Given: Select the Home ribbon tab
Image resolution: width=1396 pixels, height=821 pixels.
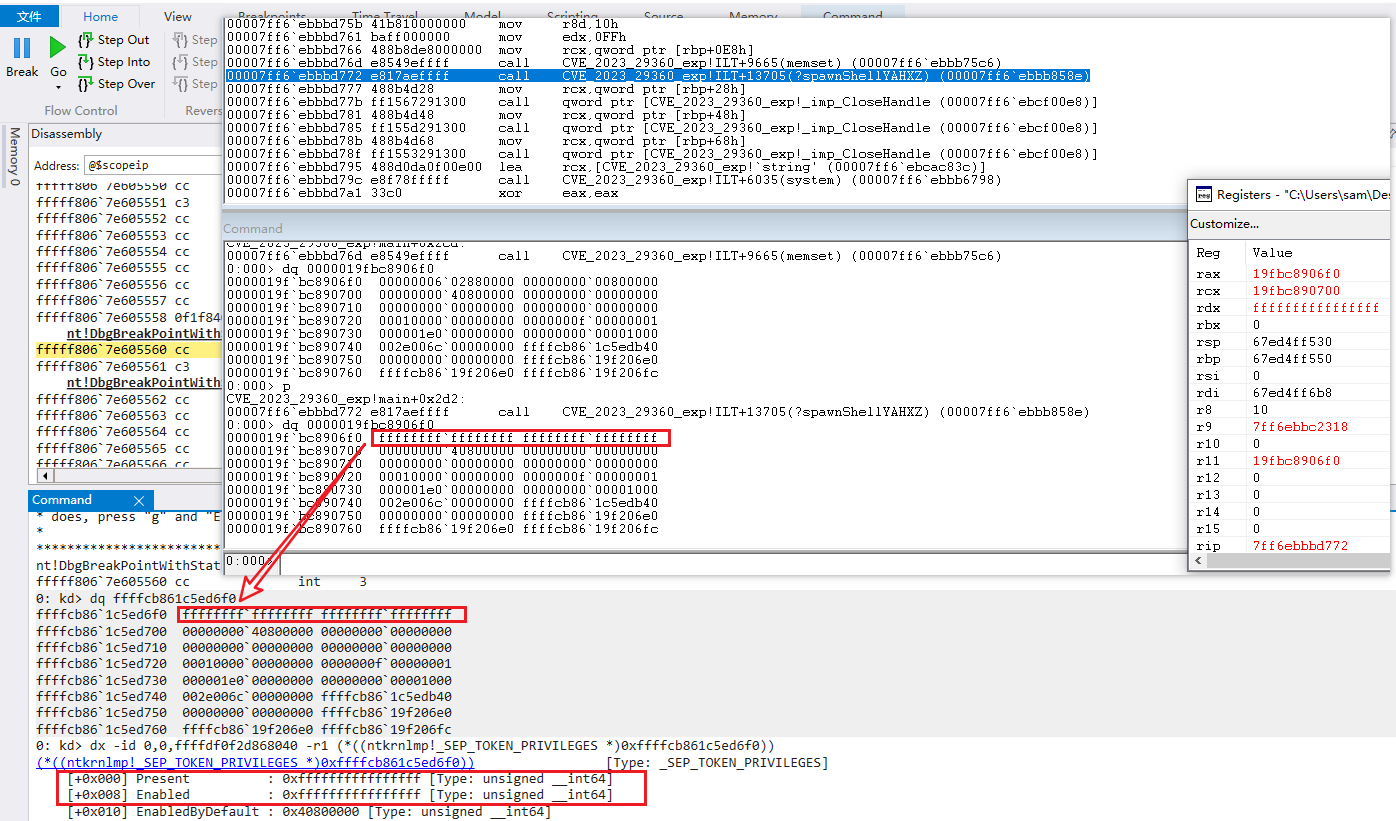Looking at the screenshot, I should click(x=100, y=17).
